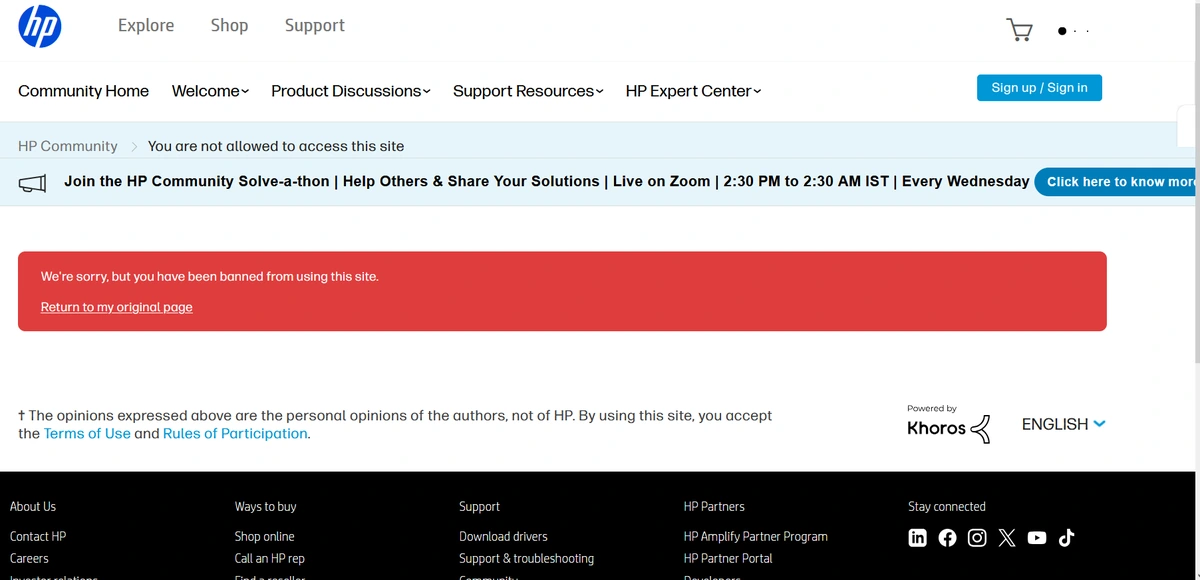1200x580 pixels.
Task: Click the Ways to buy footer heading
Action: tap(265, 506)
